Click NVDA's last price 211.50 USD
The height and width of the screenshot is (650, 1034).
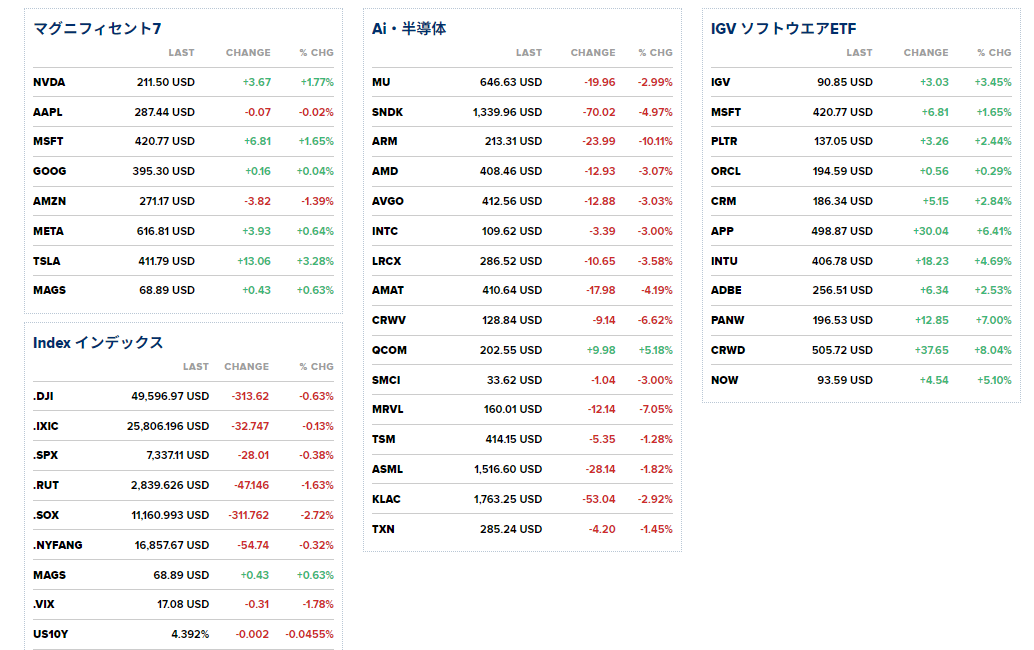pyautogui.click(x=166, y=82)
